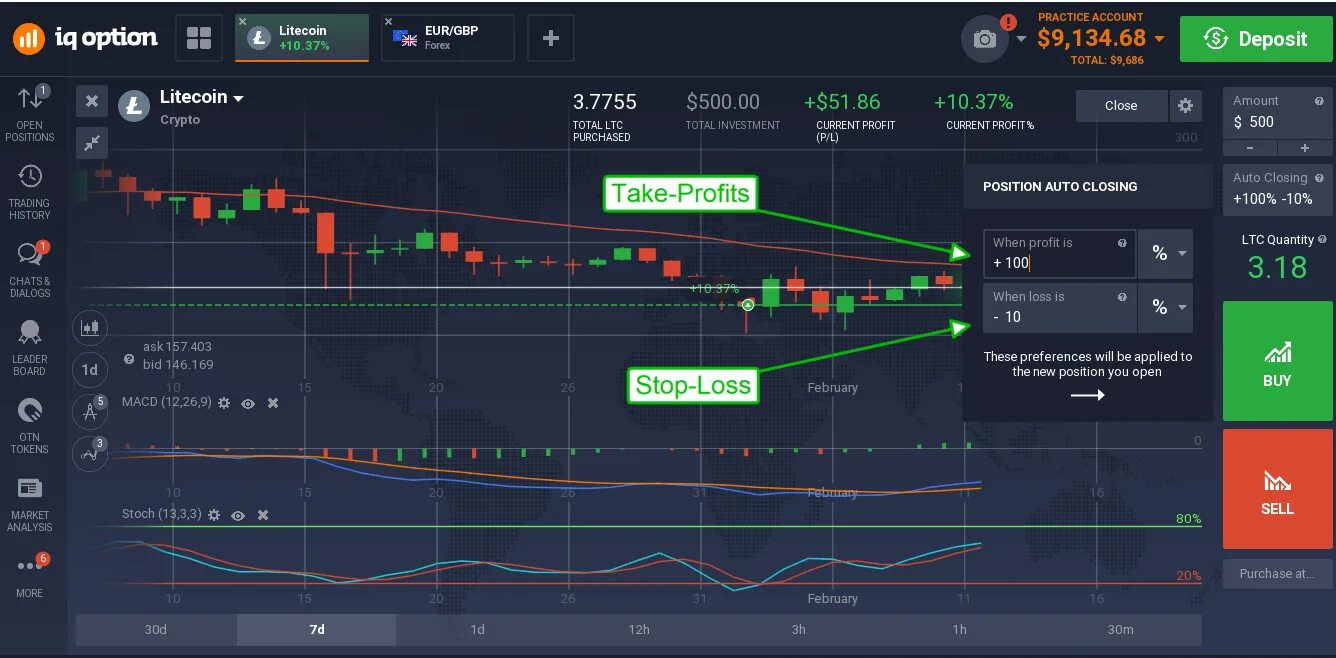Select the 1d candle interval button
Viewport: 1336px width, 658px height.
pyautogui.click(x=90, y=369)
